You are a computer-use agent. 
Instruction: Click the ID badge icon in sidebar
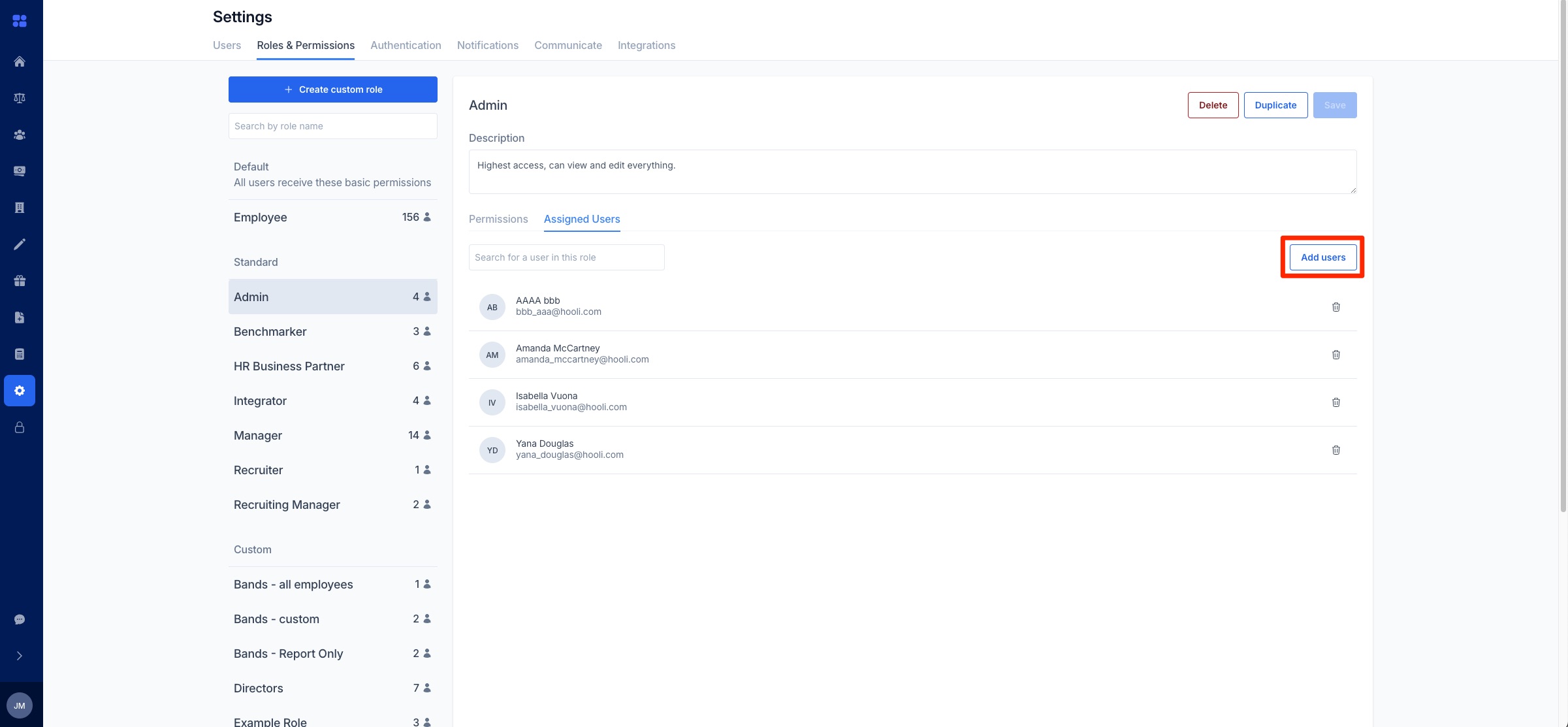pyautogui.click(x=20, y=170)
